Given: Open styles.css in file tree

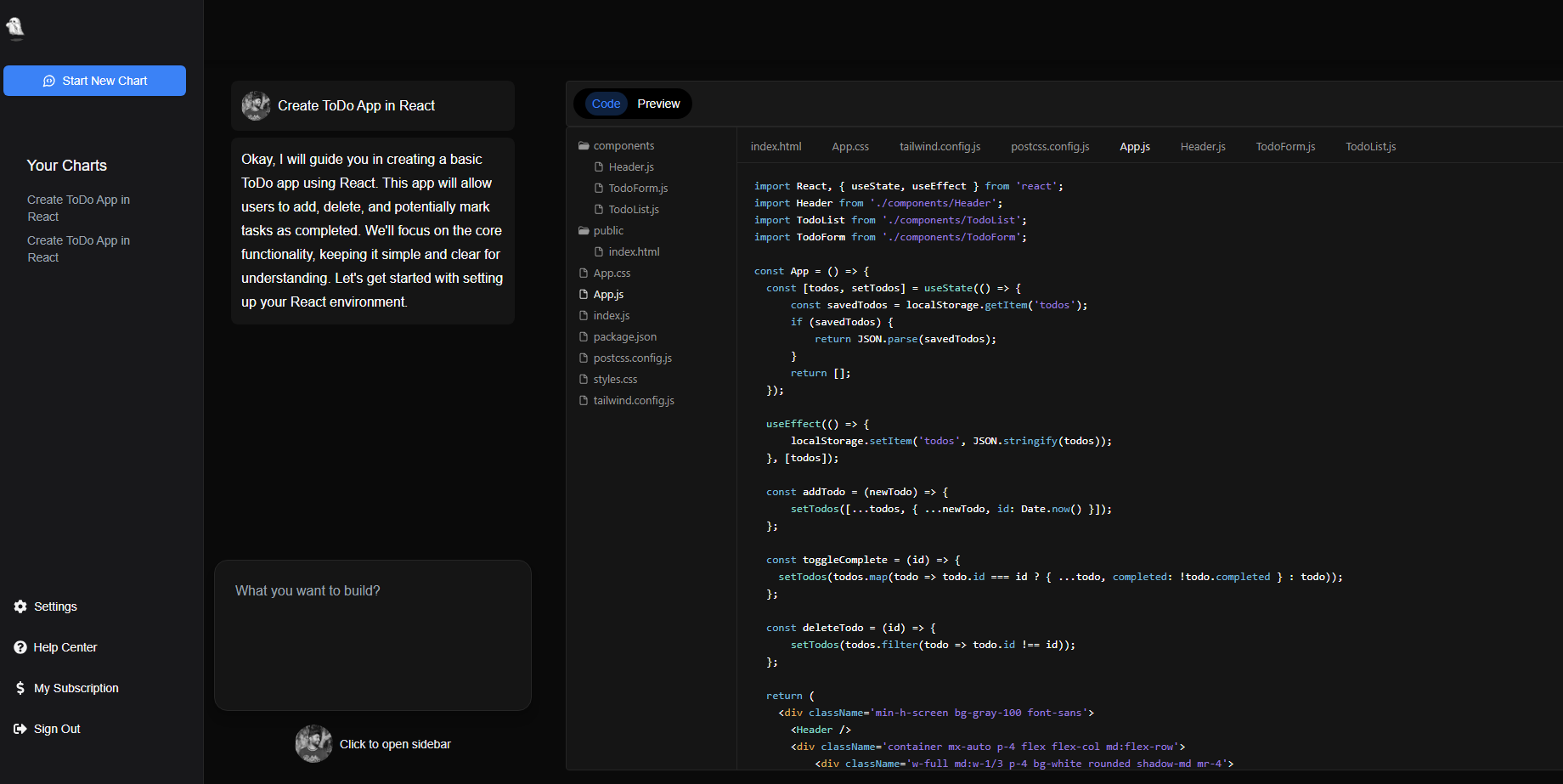Looking at the screenshot, I should (x=615, y=380).
